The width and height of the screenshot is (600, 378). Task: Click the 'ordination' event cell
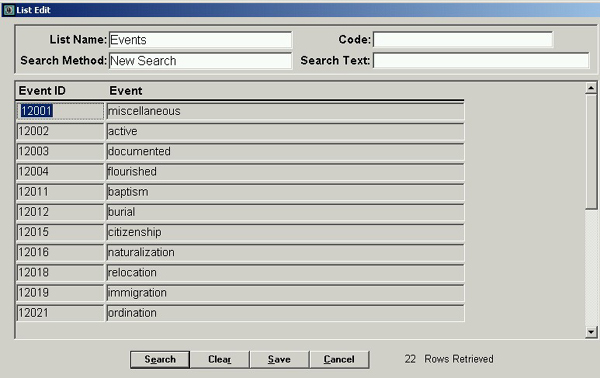click(285, 313)
